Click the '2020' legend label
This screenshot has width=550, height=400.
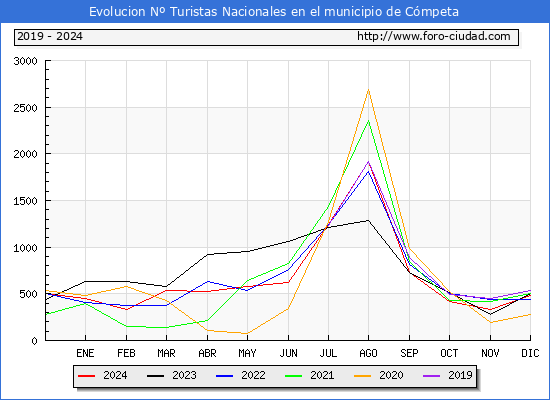click(391, 375)
